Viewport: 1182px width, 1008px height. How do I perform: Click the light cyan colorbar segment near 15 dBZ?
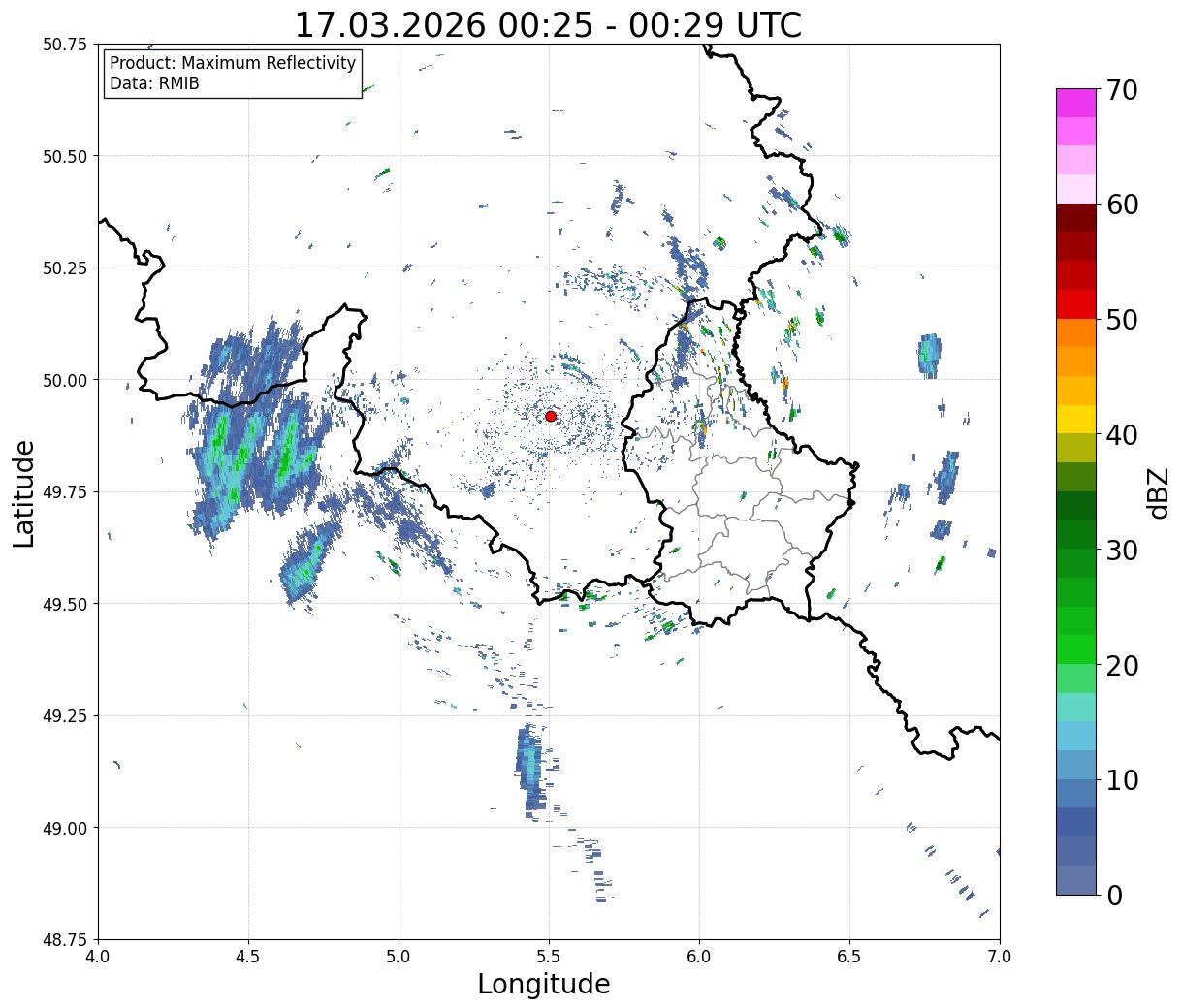1076,707
